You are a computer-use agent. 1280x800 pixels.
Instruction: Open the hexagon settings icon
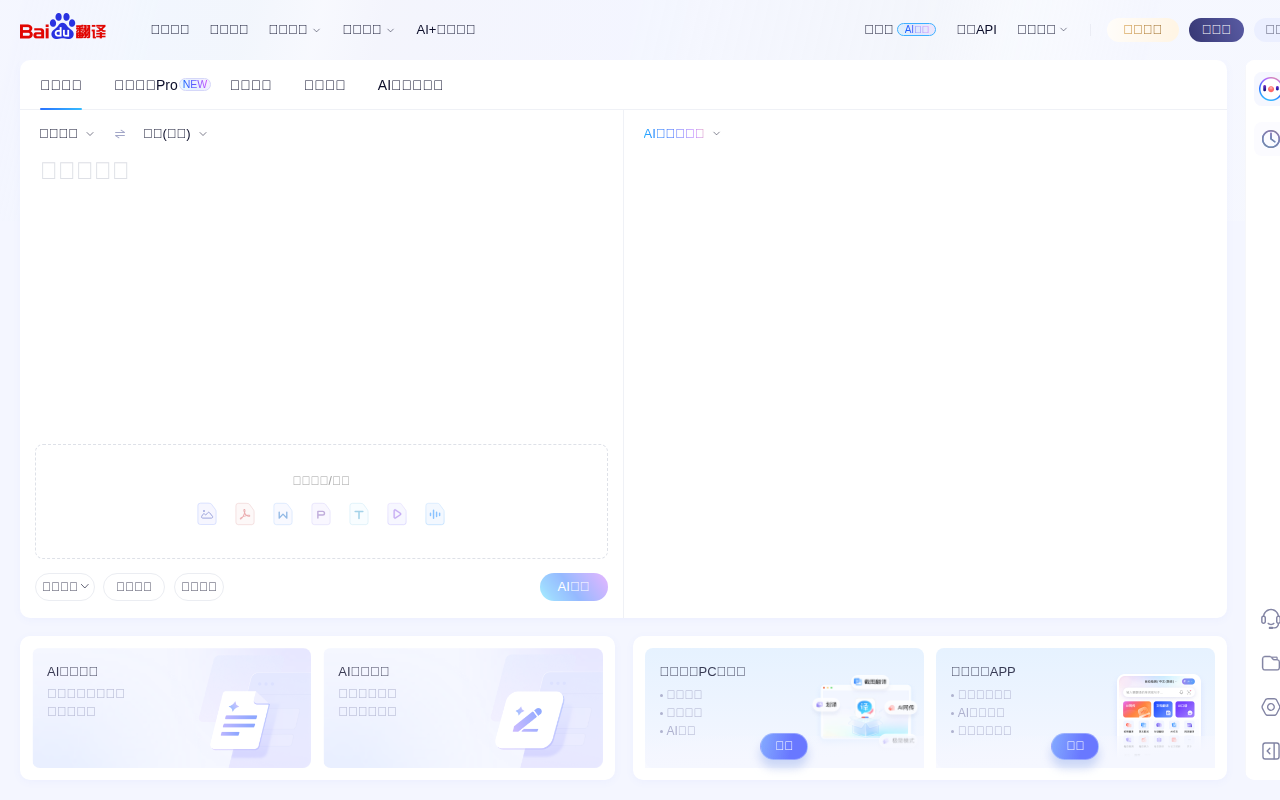point(1270,707)
